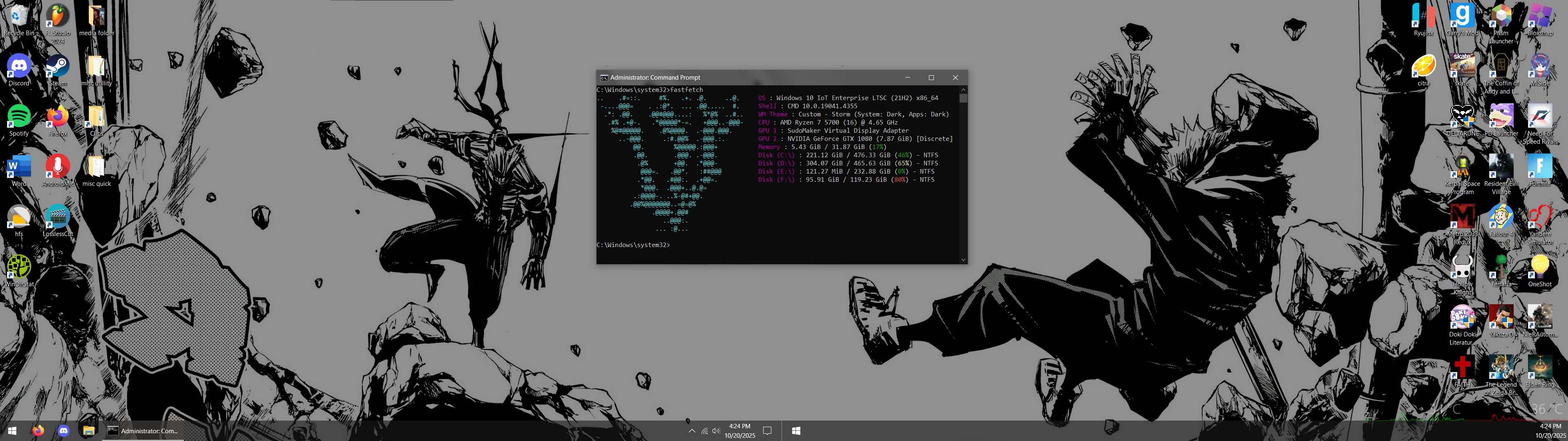Show hidden system tray icons chevron

[691, 431]
